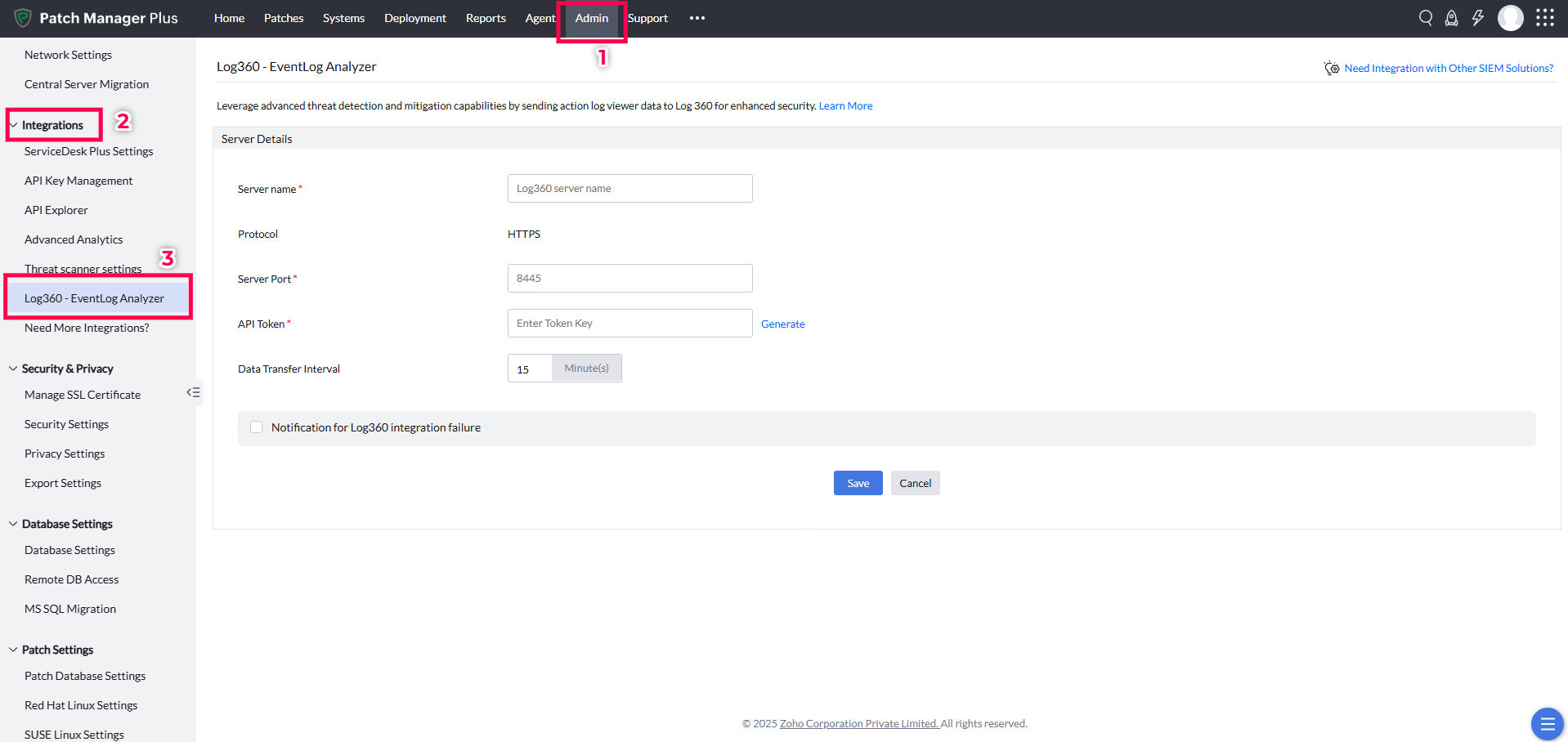This screenshot has height=742, width=1568.
Task: Open the Support tab
Action: click(x=647, y=18)
